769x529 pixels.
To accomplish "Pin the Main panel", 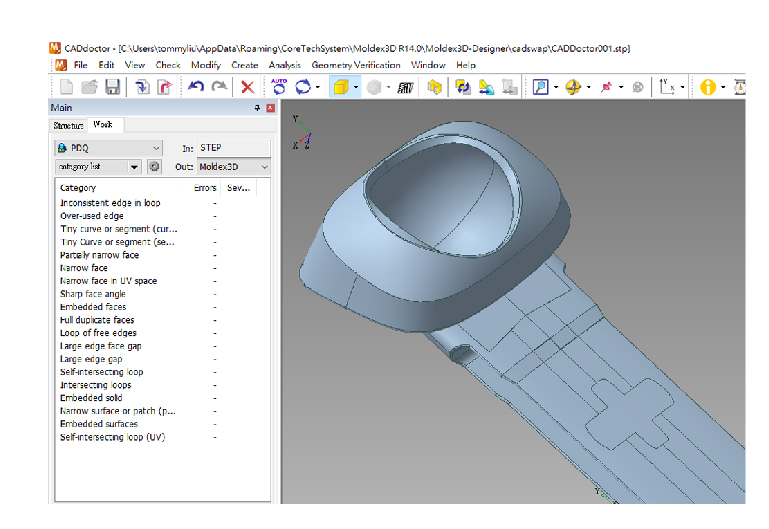I will click(257, 108).
